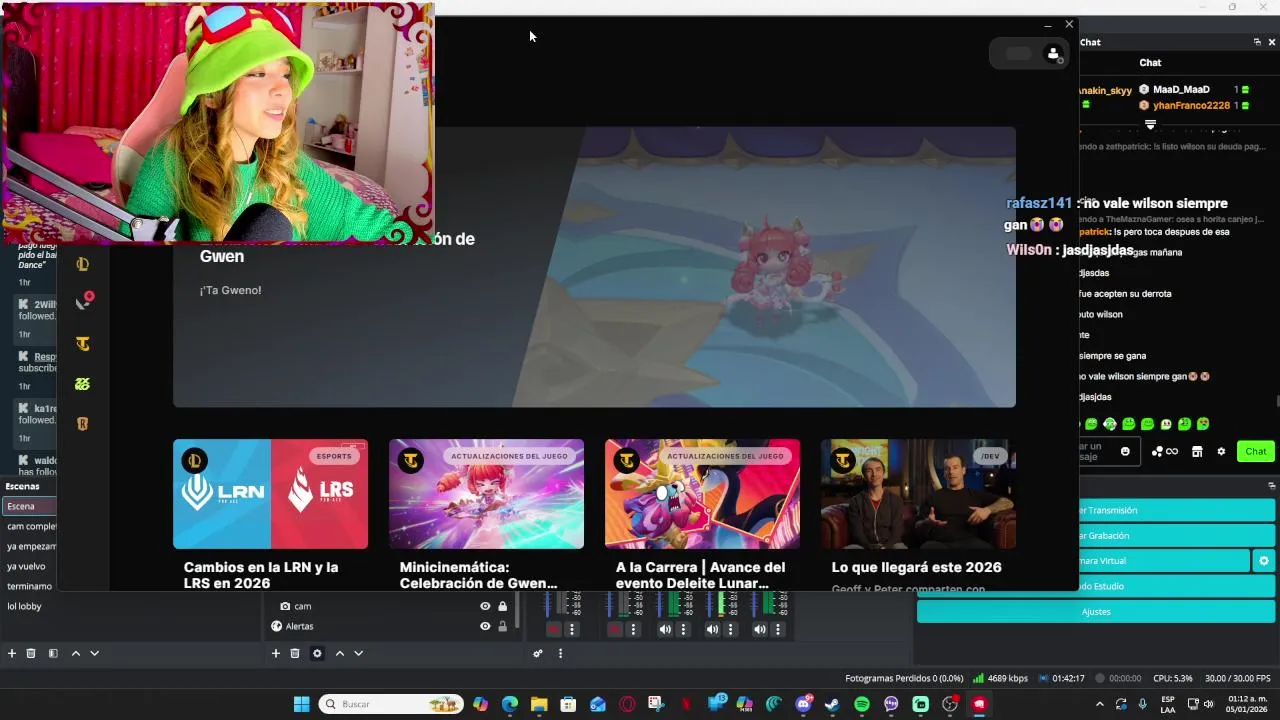Click the Ajustes button in OBS controls

point(1096,611)
